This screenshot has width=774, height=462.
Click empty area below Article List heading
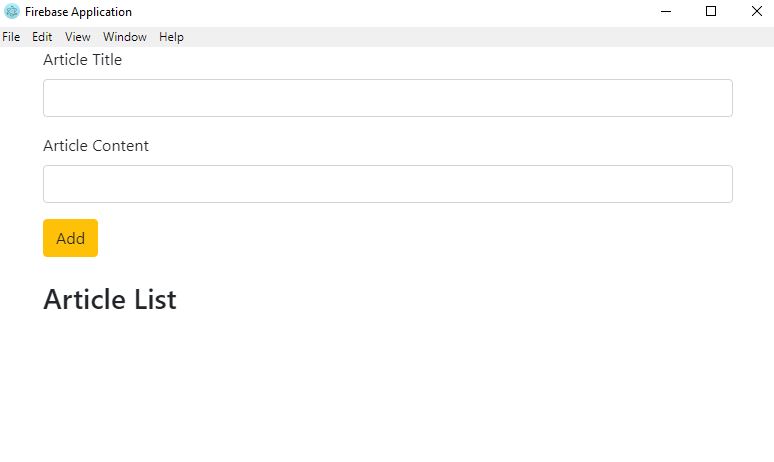pyautogui.click(x=387, y=390)
